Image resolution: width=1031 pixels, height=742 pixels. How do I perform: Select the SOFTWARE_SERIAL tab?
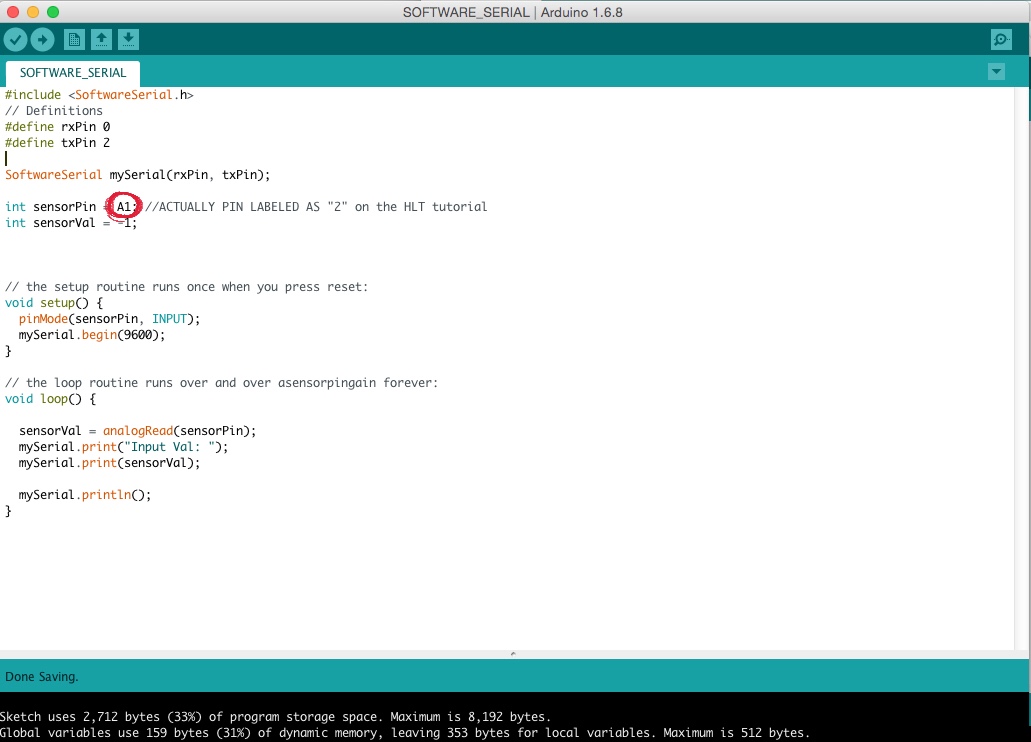(x=72, y=73)
